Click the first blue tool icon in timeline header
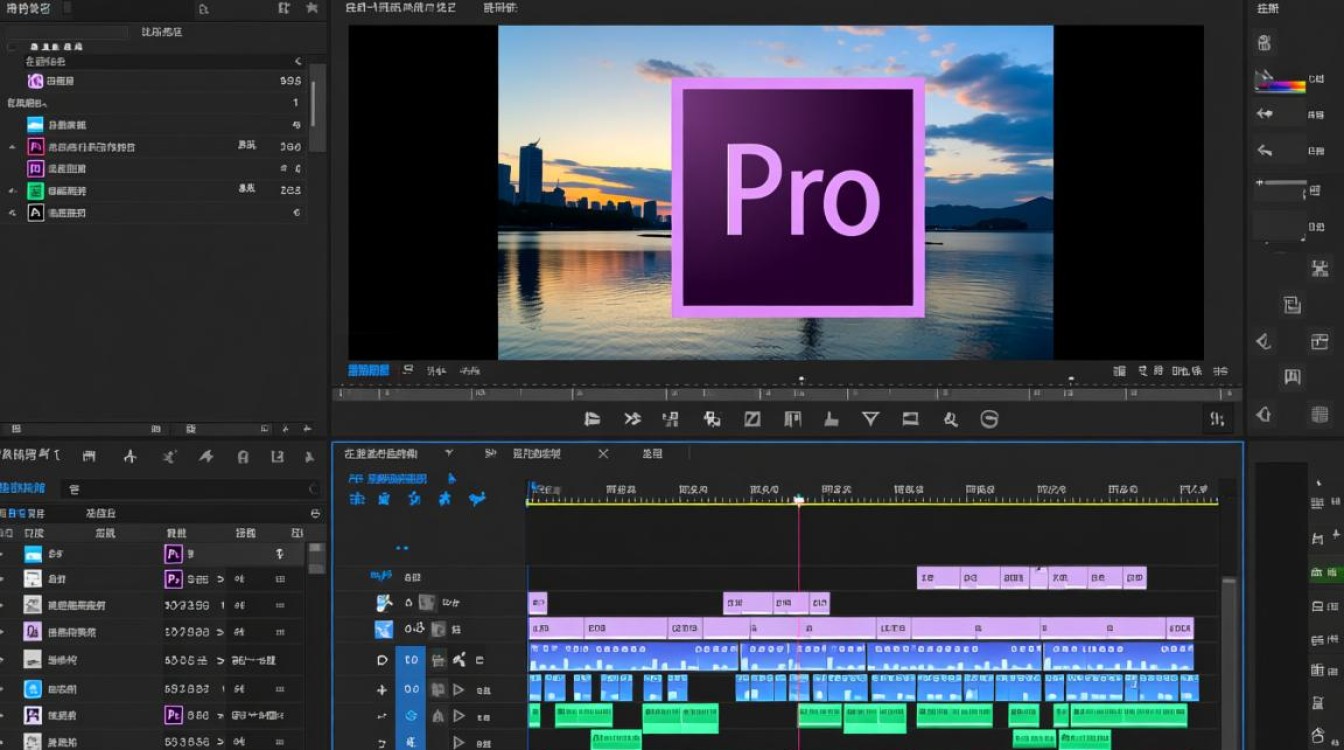 [x=356, y=498]
